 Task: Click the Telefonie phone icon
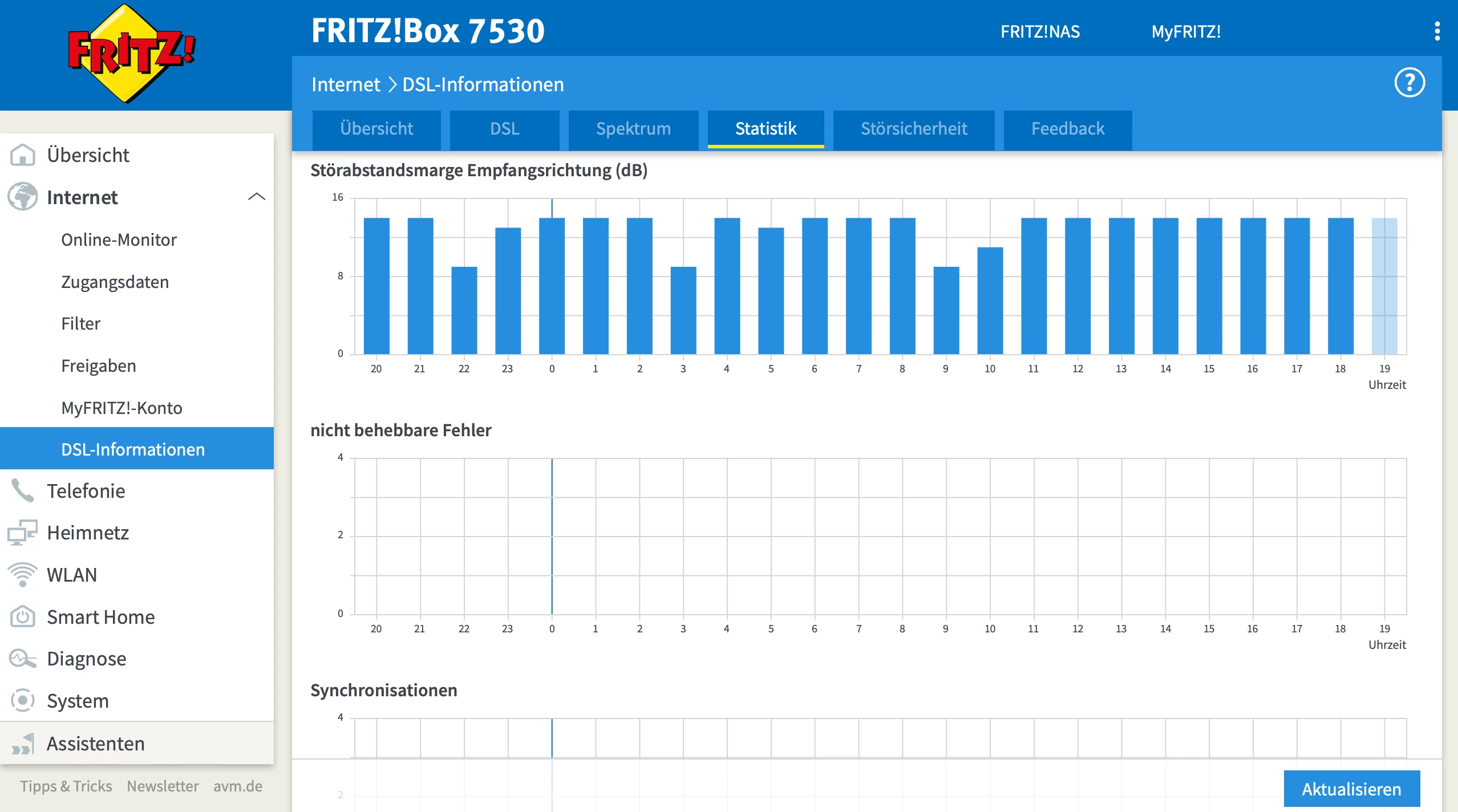click(23, 490)
